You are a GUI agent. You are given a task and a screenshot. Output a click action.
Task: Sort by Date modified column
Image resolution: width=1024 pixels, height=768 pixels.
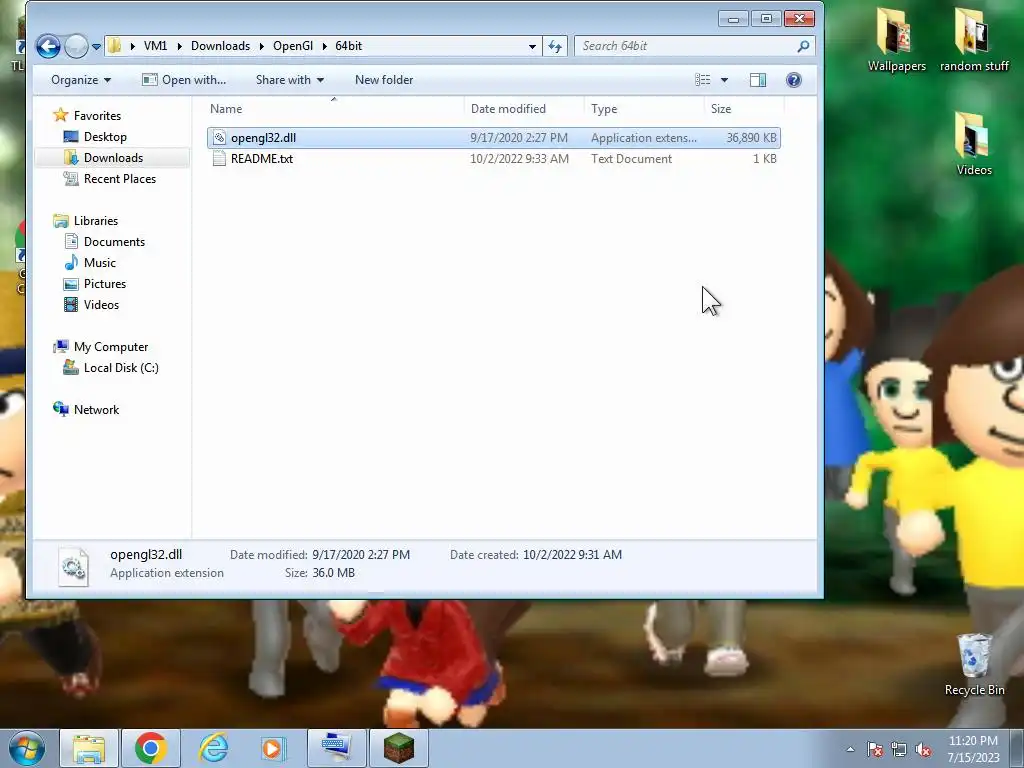(x=524, y=109)
